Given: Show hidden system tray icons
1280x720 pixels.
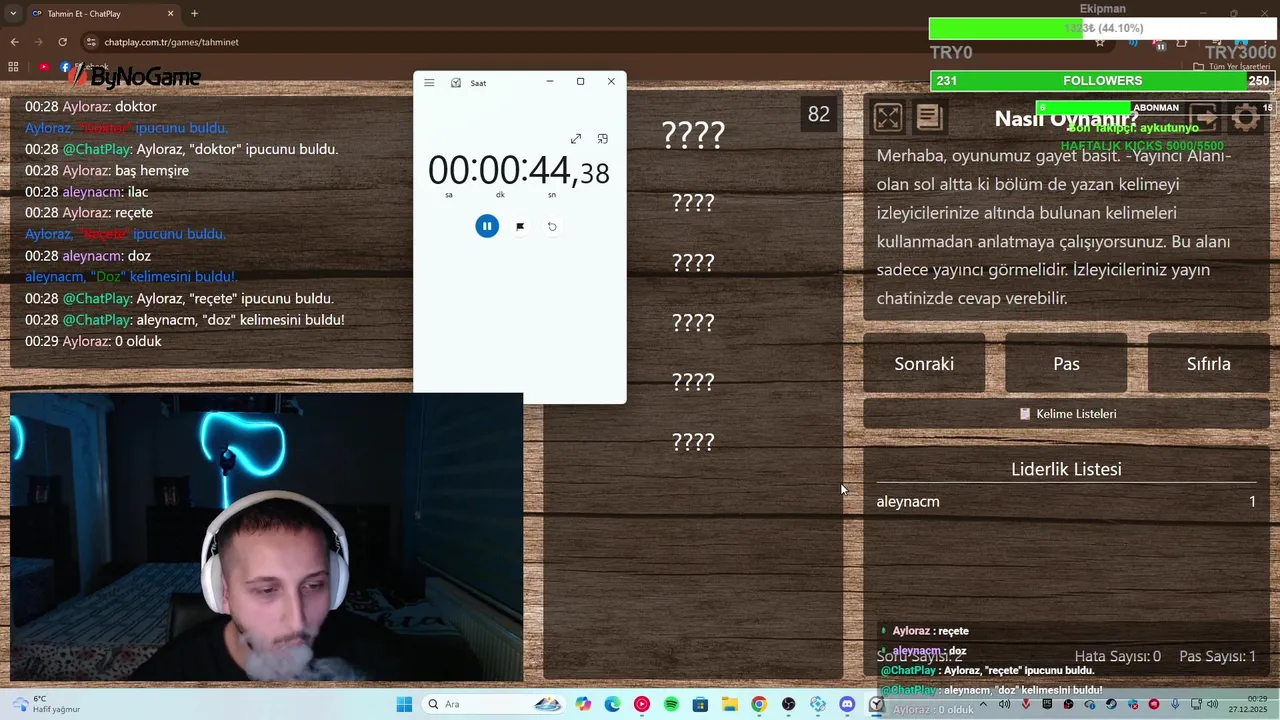Looking at the screenshot, I should tap(983, 704).
